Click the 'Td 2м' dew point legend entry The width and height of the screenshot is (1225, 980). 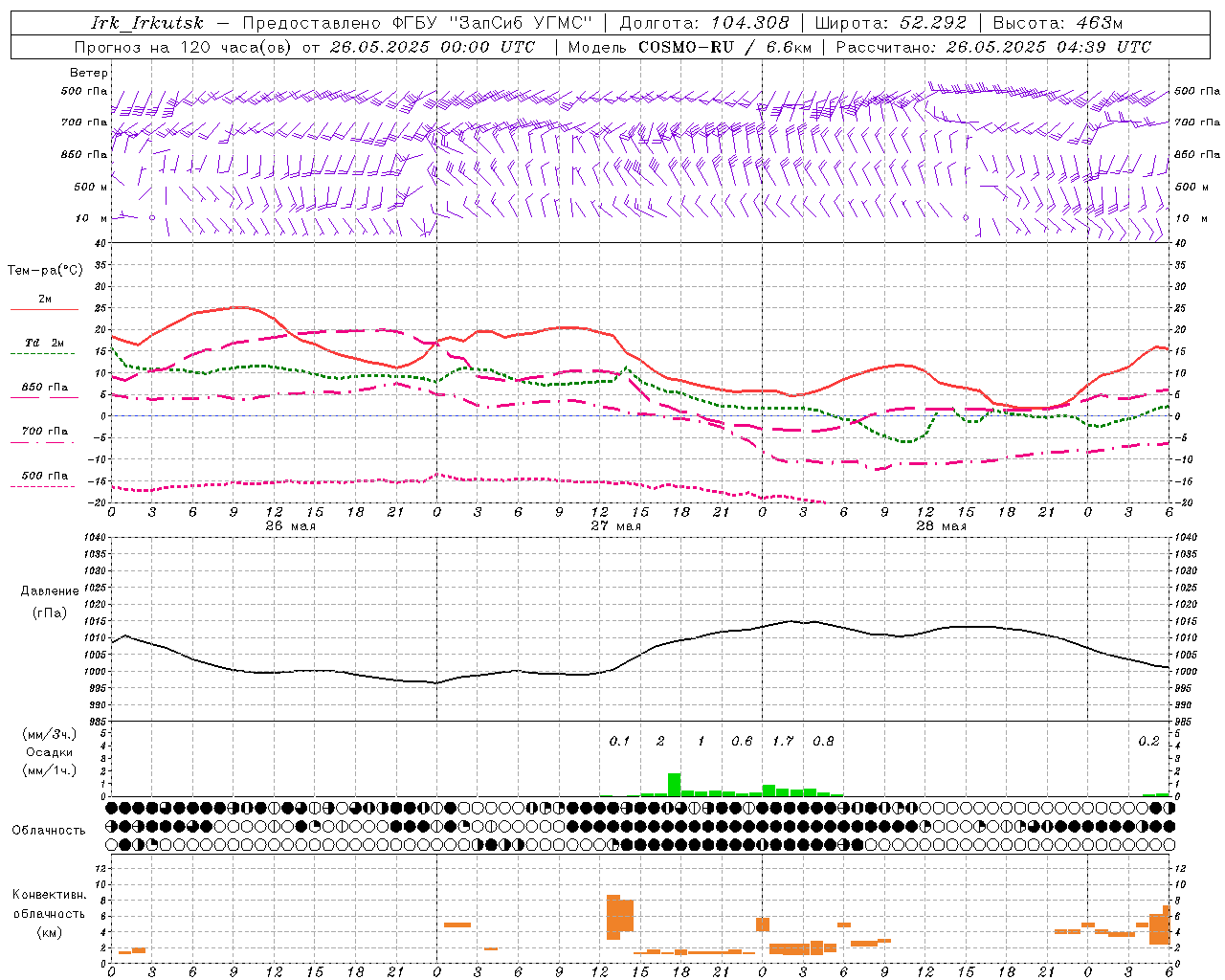click(x=44, y=347)
